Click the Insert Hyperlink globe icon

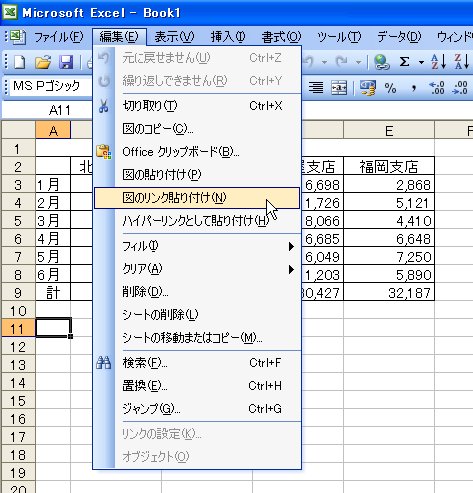(382, 62)
